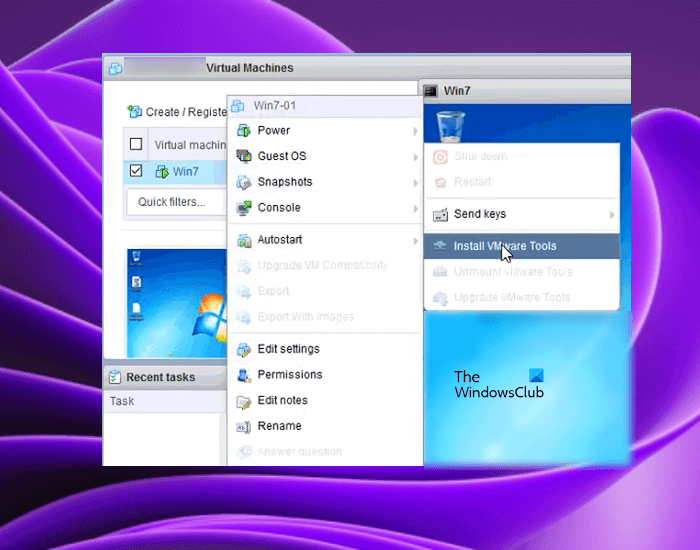Click the Win7 virtual machine name link
Image resolution: width=700 pixels, height=550 pixels.
186,172
